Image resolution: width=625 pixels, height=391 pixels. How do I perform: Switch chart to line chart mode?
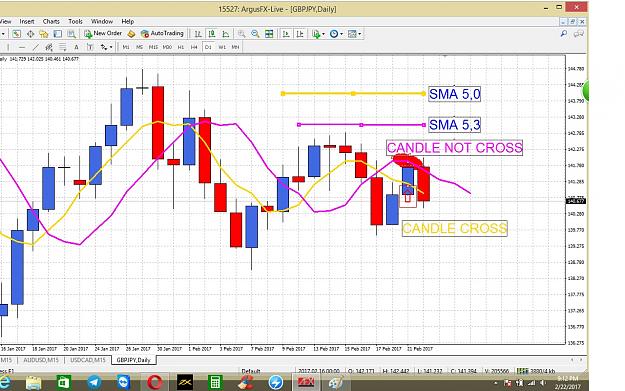click(226, 34)
